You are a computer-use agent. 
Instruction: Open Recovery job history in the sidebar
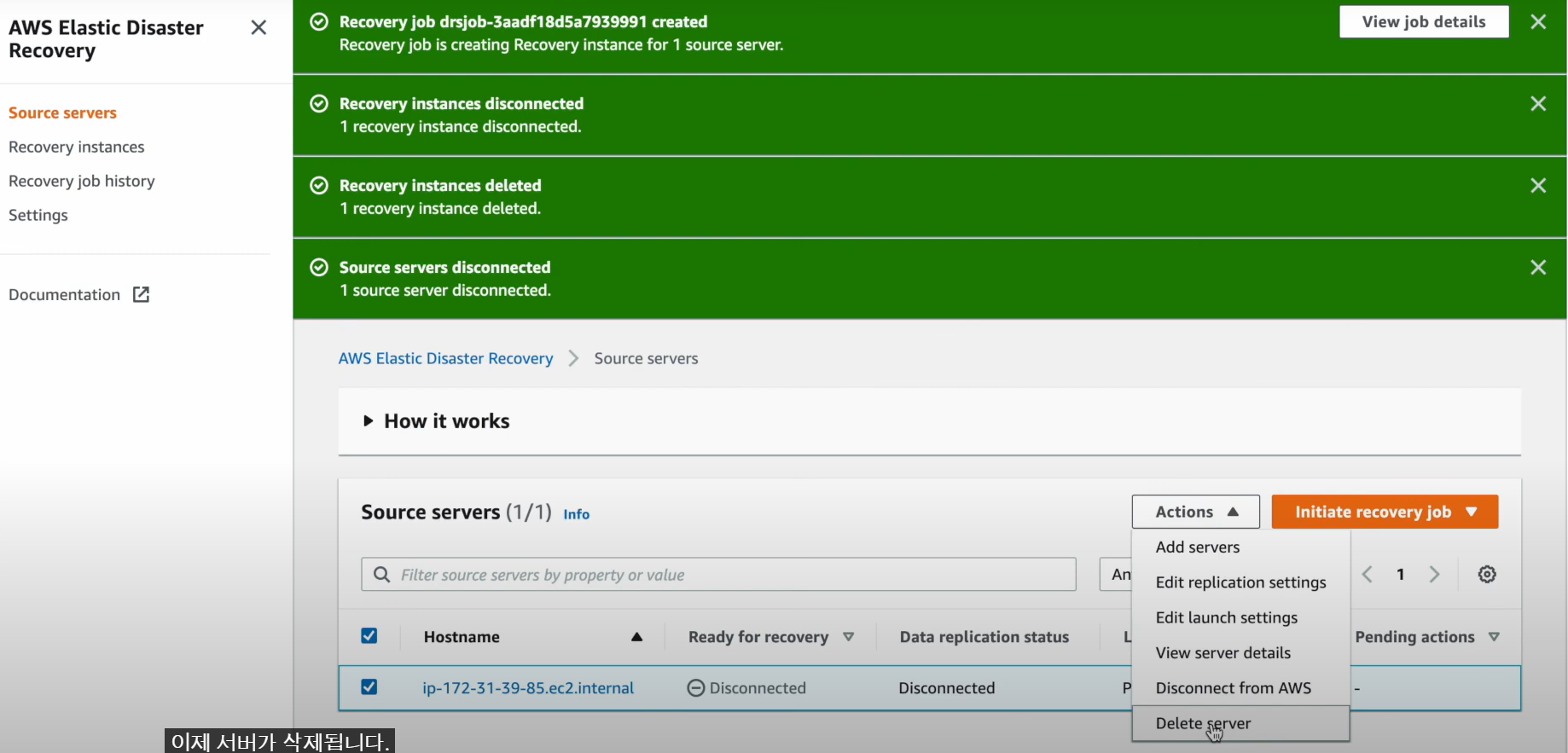click(82, 182)
